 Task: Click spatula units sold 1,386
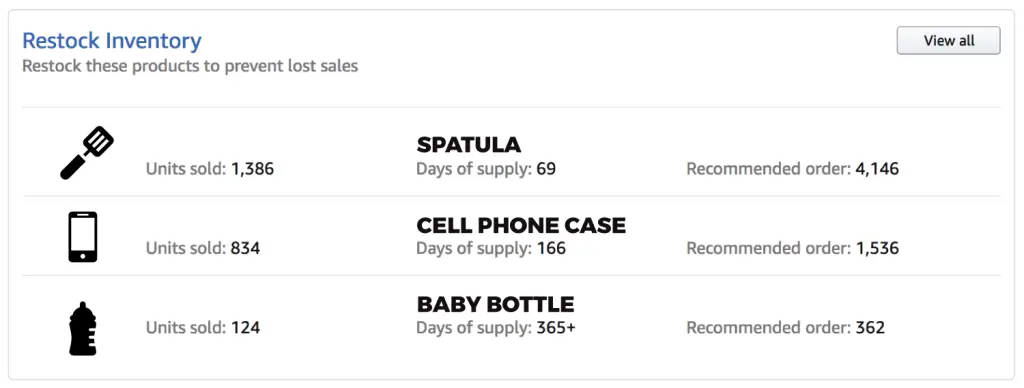252,169
